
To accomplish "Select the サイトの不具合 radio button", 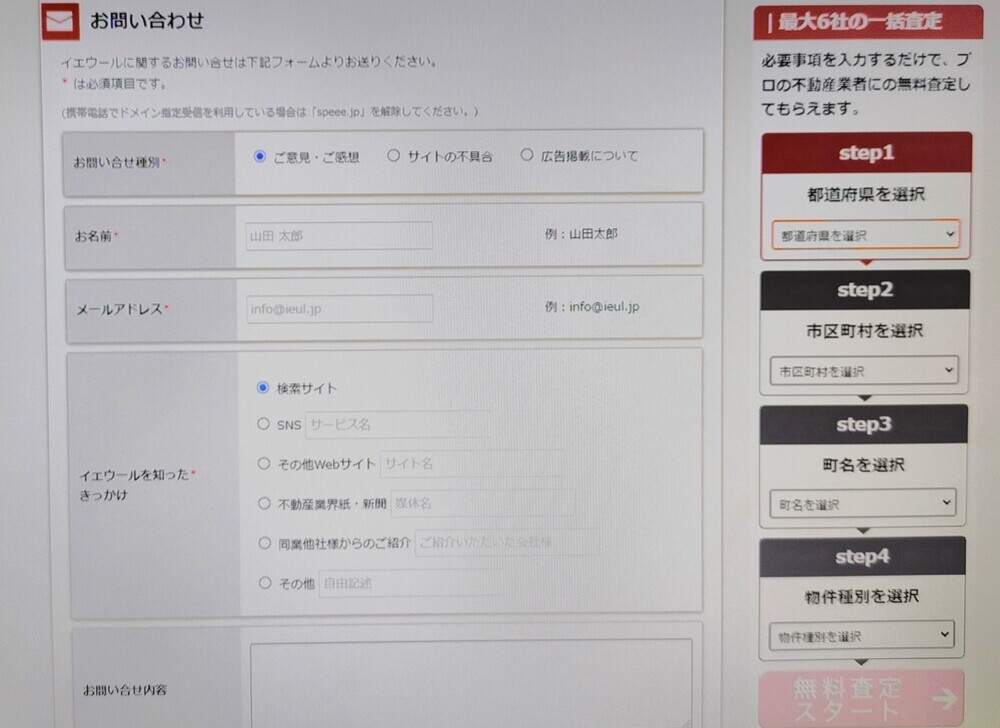I will click(393, 156).
